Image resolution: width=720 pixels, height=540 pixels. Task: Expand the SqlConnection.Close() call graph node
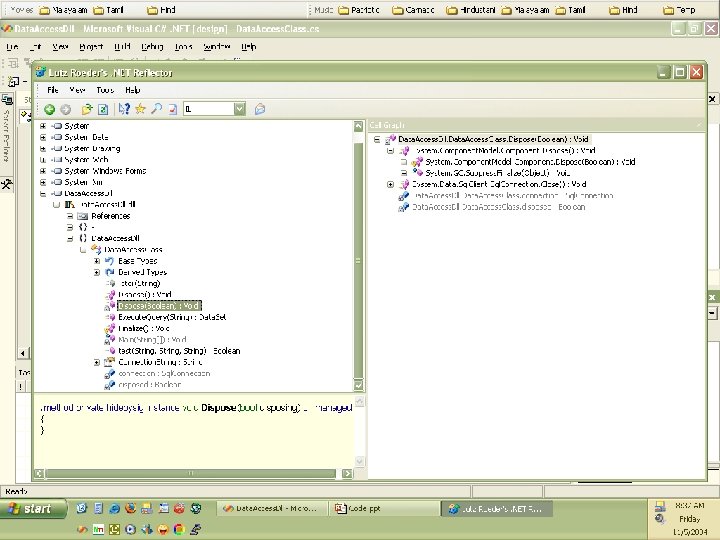390,184
